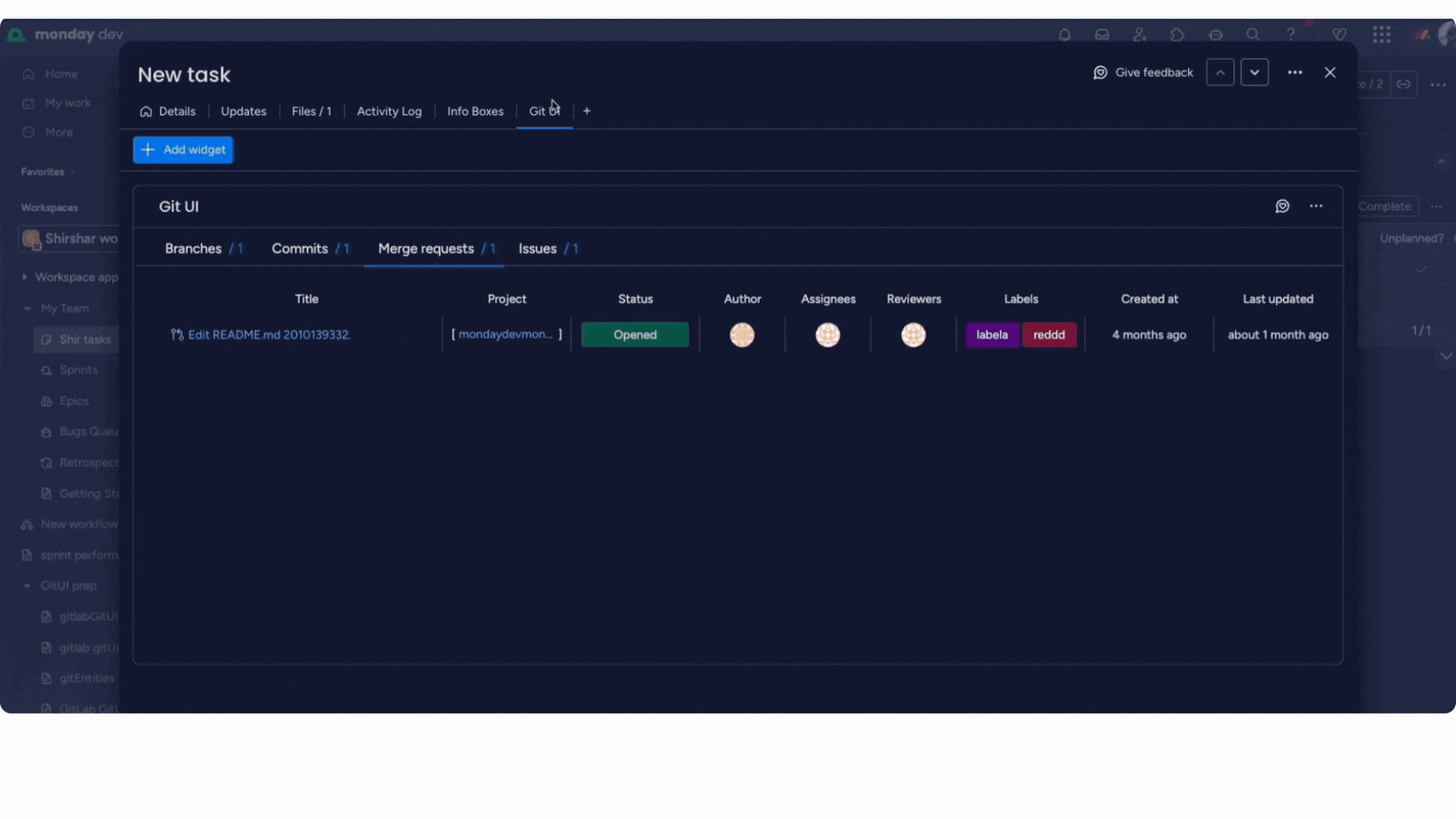Open the notifications bell icon
This screenshot has width=1456, height=819.
pyautogui.click(x=1065, y=35)
